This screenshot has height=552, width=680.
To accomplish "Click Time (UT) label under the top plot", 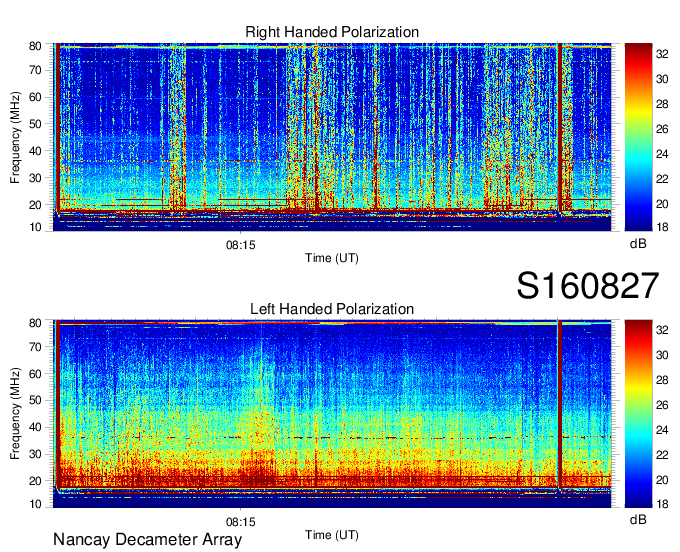I will (x=332, y=258).
